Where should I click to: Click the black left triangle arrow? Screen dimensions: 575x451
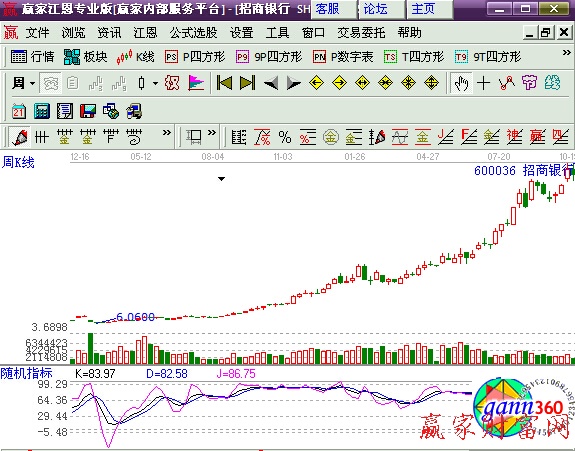(x=271, y=83)
